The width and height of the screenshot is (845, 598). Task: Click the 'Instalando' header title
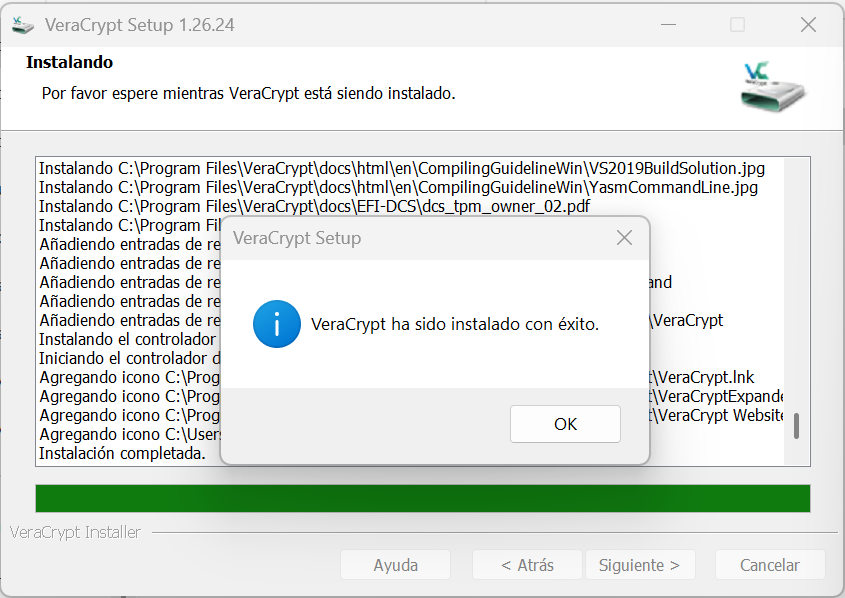69,62
